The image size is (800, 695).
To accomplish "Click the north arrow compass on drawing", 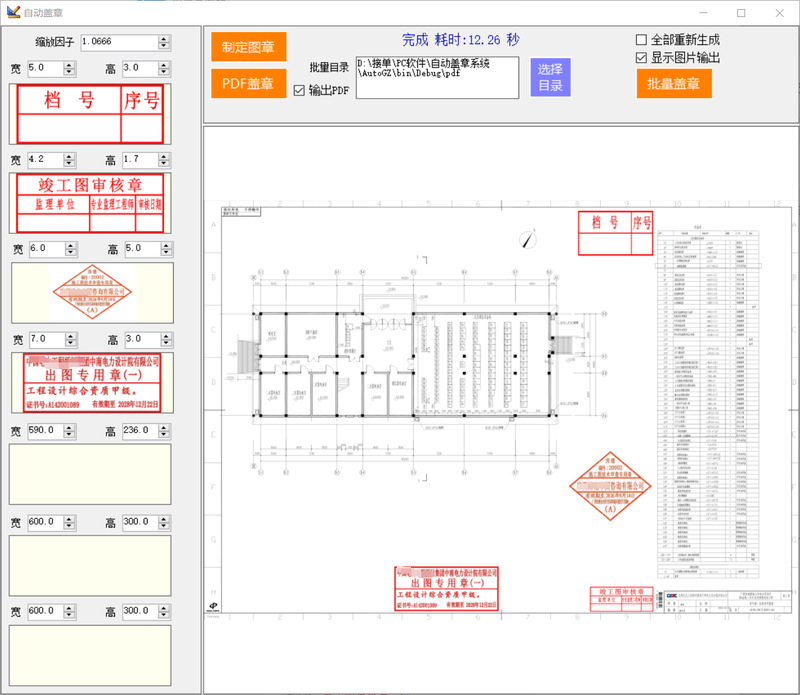I will click(x=528, y=239).
